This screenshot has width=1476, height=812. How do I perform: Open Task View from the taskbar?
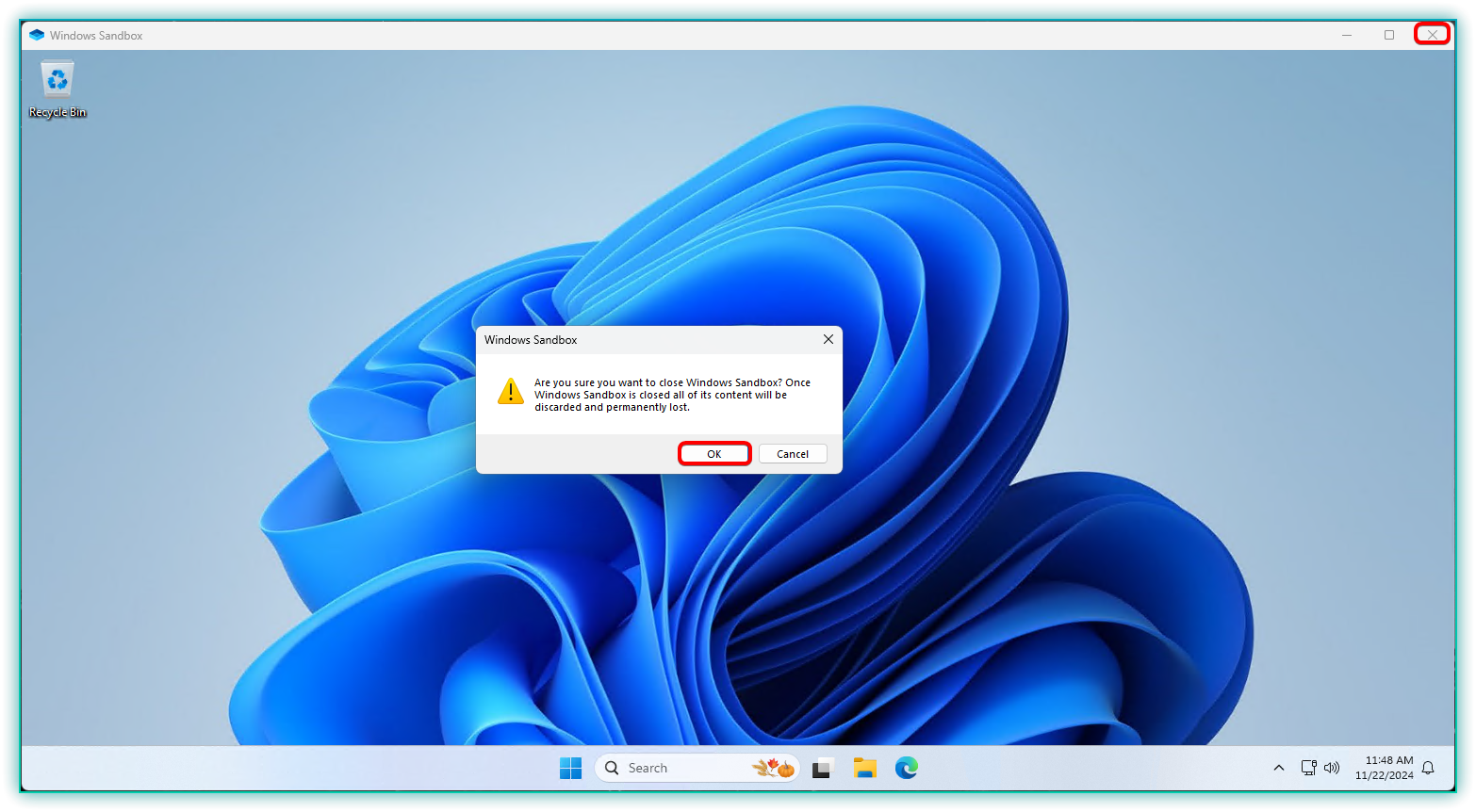(x=822, y=769)
